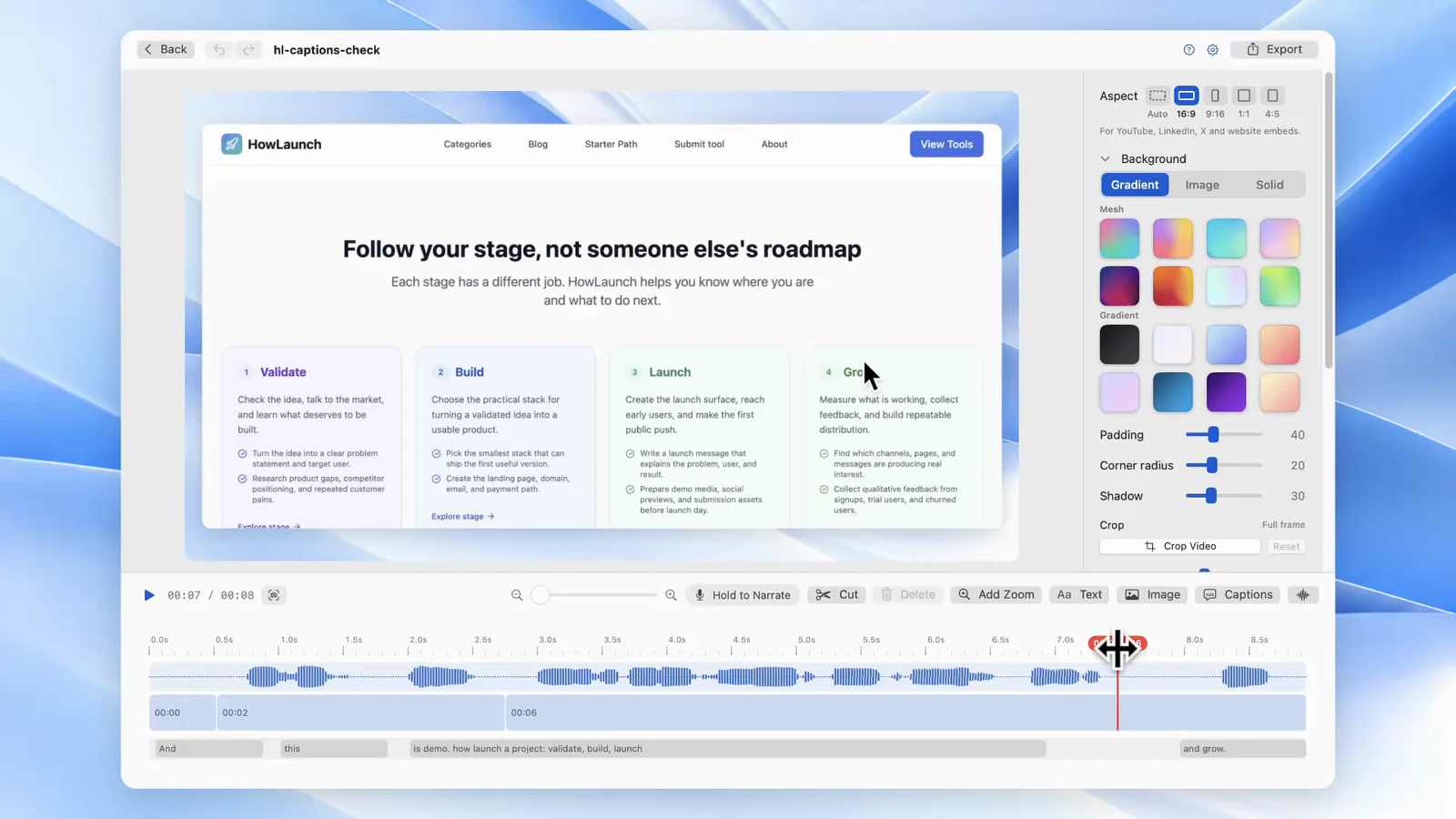Click the zoom in magnifier on timeline
Image resolution: width=1456 pixels, height=819 pixels.
click(671, 595)
